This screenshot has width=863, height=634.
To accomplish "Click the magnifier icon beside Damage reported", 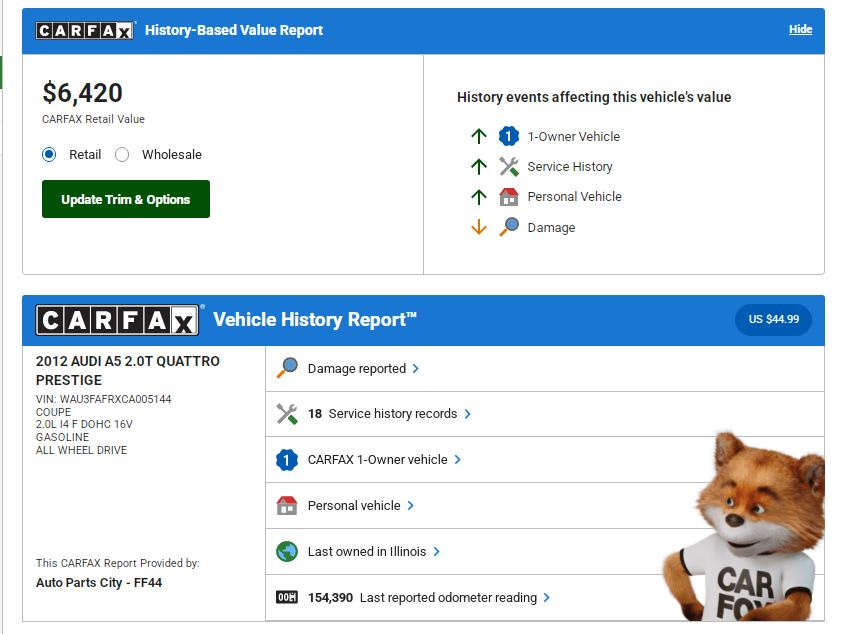I will [x=287, y=368].
